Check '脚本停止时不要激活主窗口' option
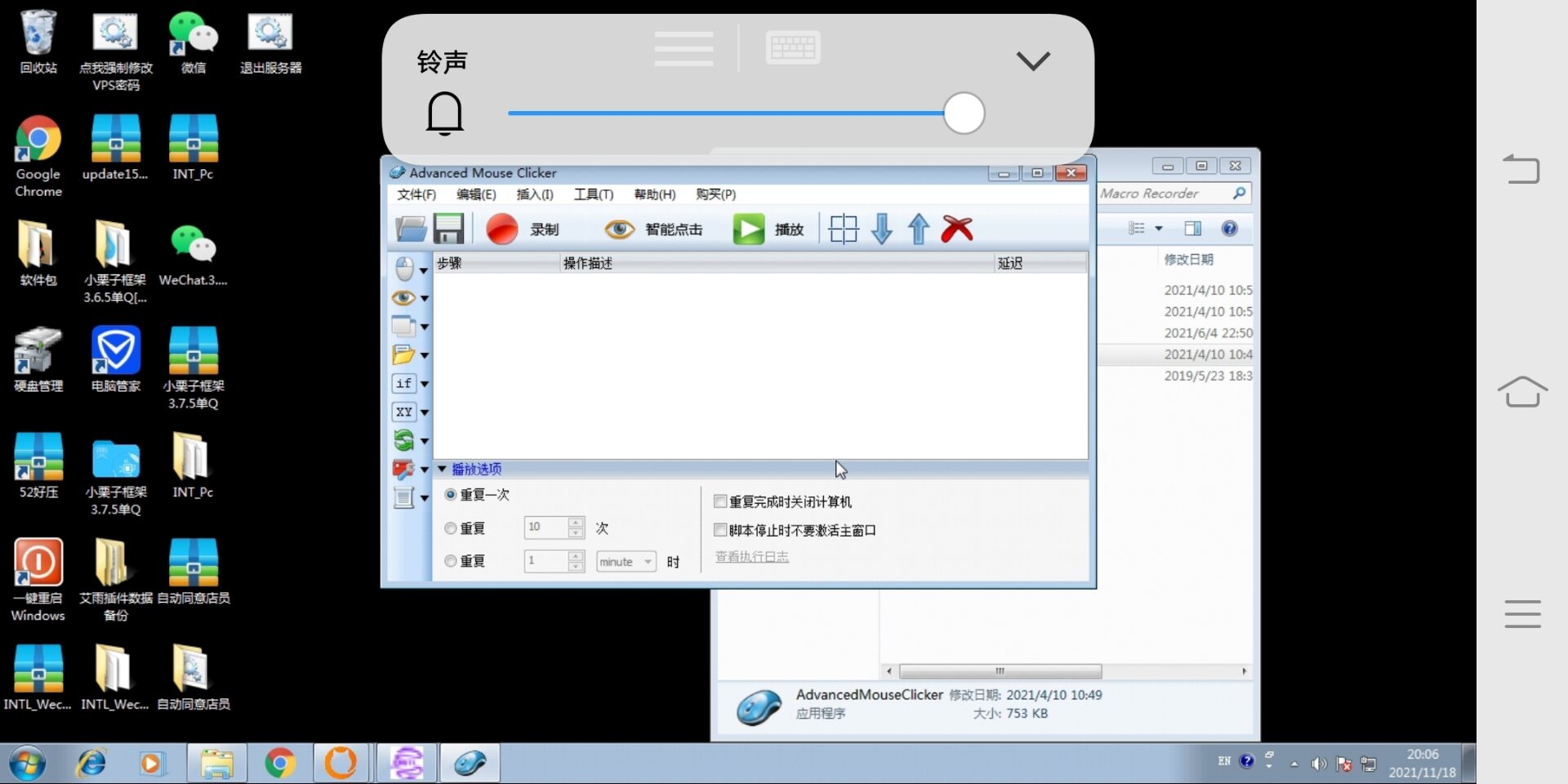The width and height of the screenshot is (1568, 784). (720, 530)
